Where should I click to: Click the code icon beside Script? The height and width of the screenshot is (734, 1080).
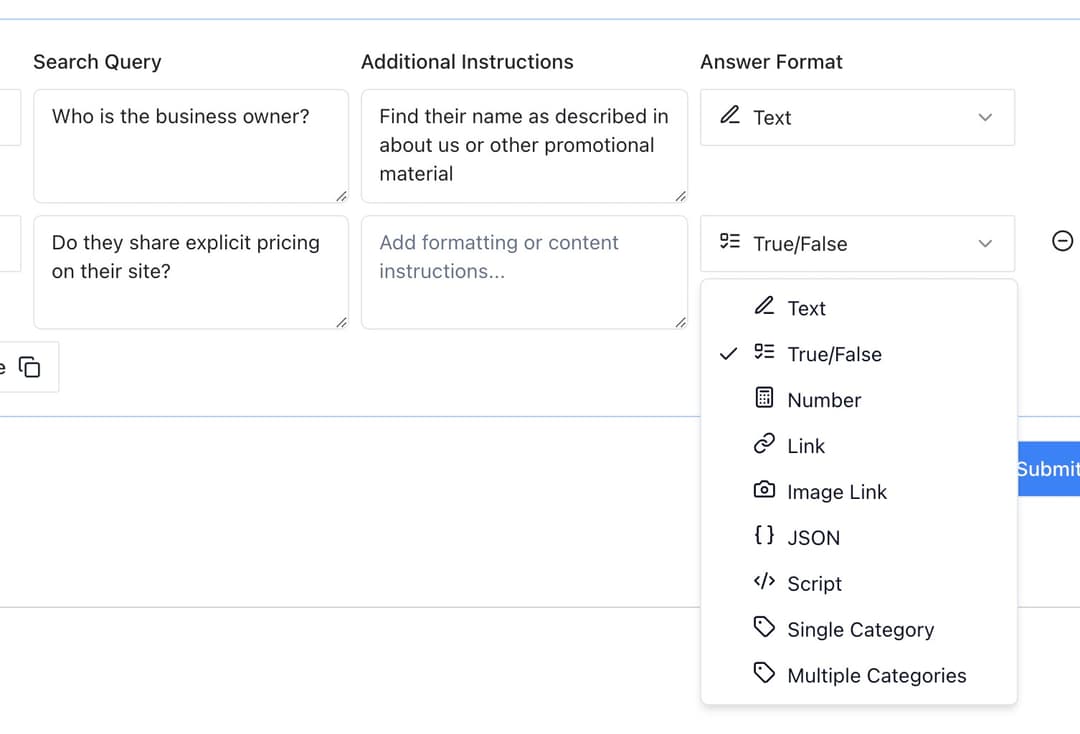coord(763,583)
